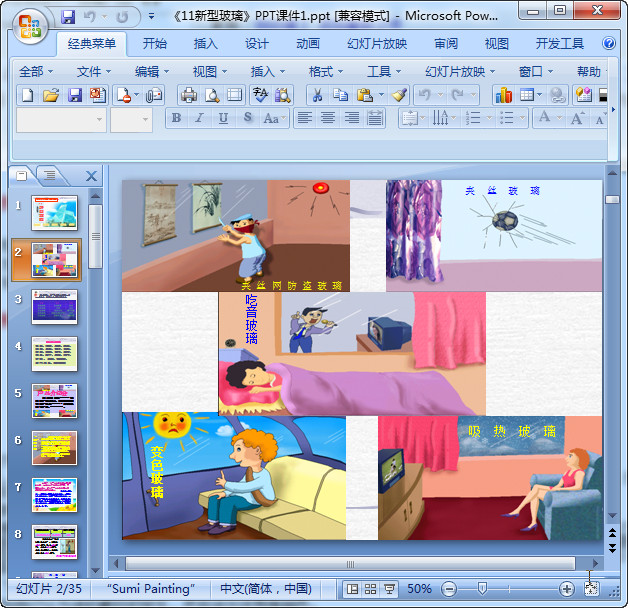Toggle Justify alignment
Viewport: 628px width, 608px height.
pyautogui.click(x=375, y=118)
